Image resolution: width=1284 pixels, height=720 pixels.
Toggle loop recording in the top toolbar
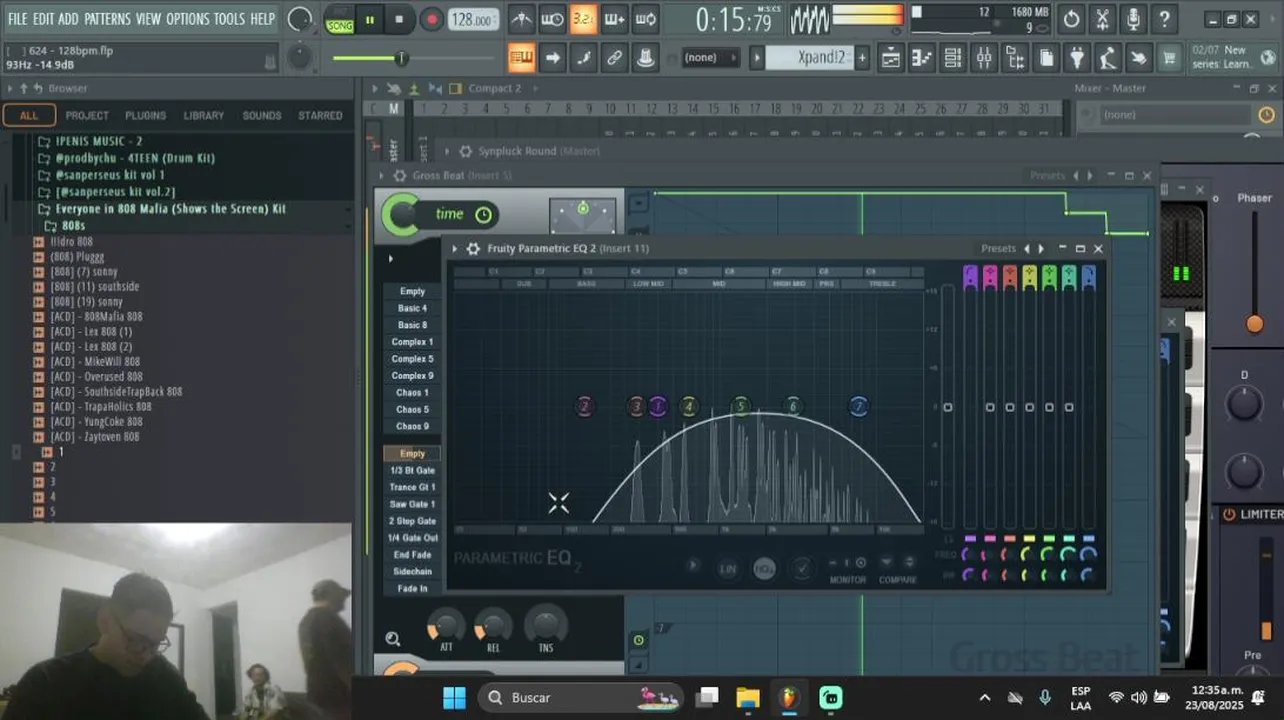pyautogui.click(x=646, y=19)
